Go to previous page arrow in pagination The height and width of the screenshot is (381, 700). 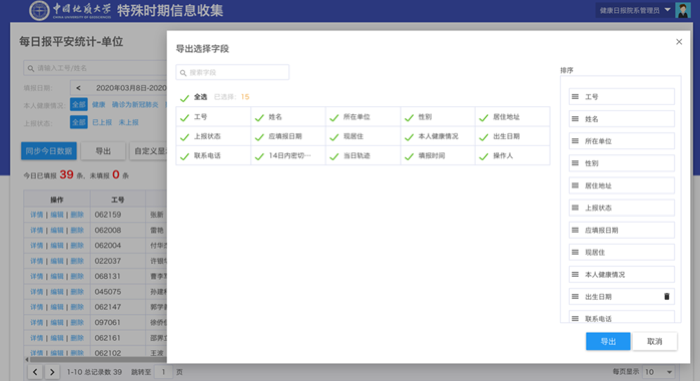[35, 372]
